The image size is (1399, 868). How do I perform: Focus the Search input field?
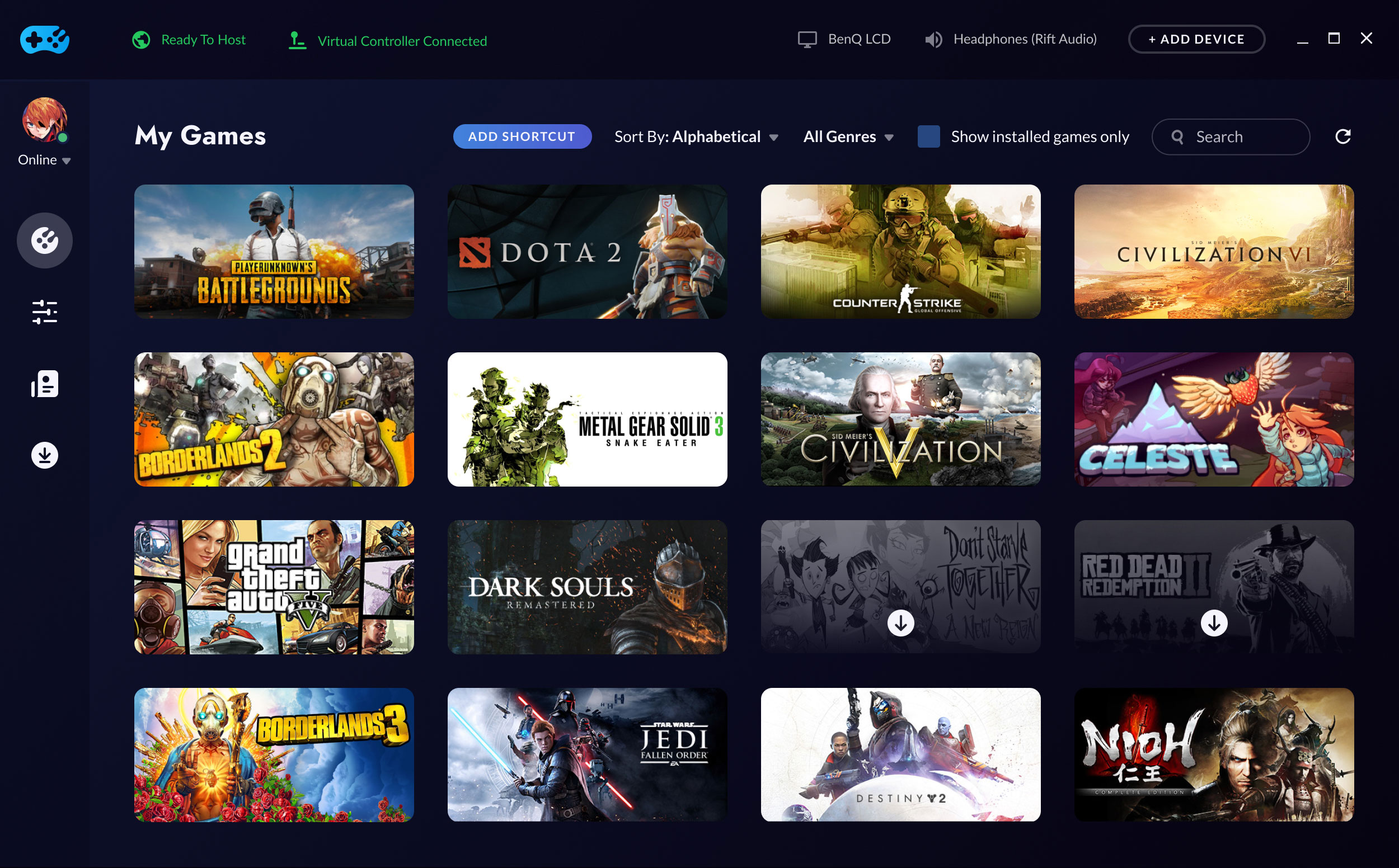[1230, 136]
